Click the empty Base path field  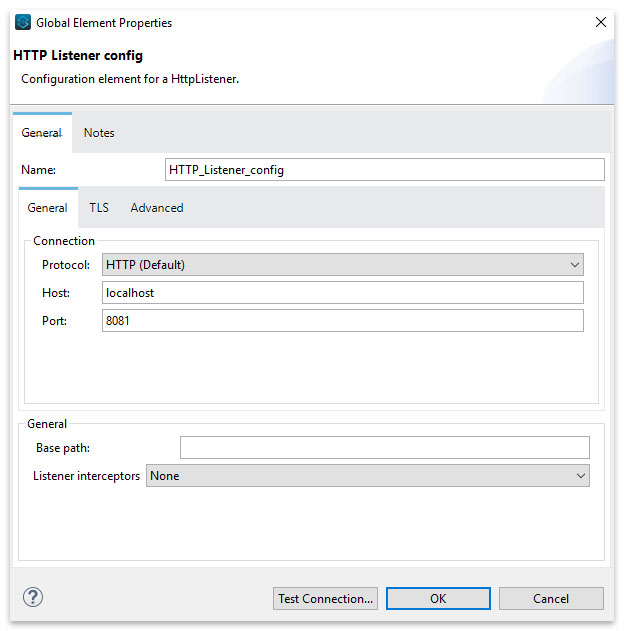tap(385, 447)
